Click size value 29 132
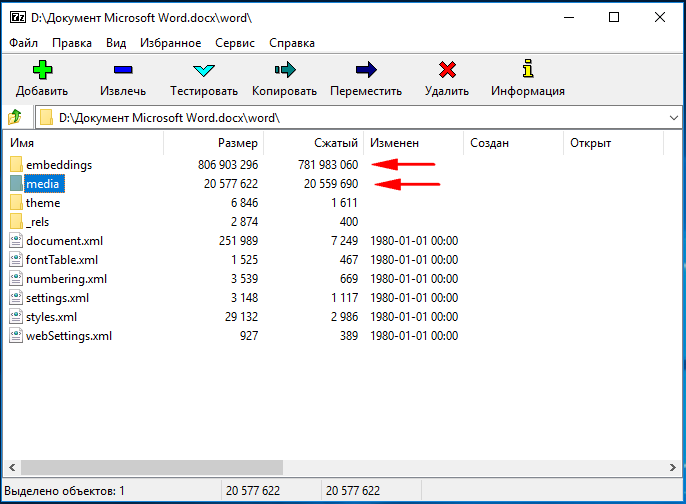The height and width of the screenshot is (504, 686). point(242,317)
